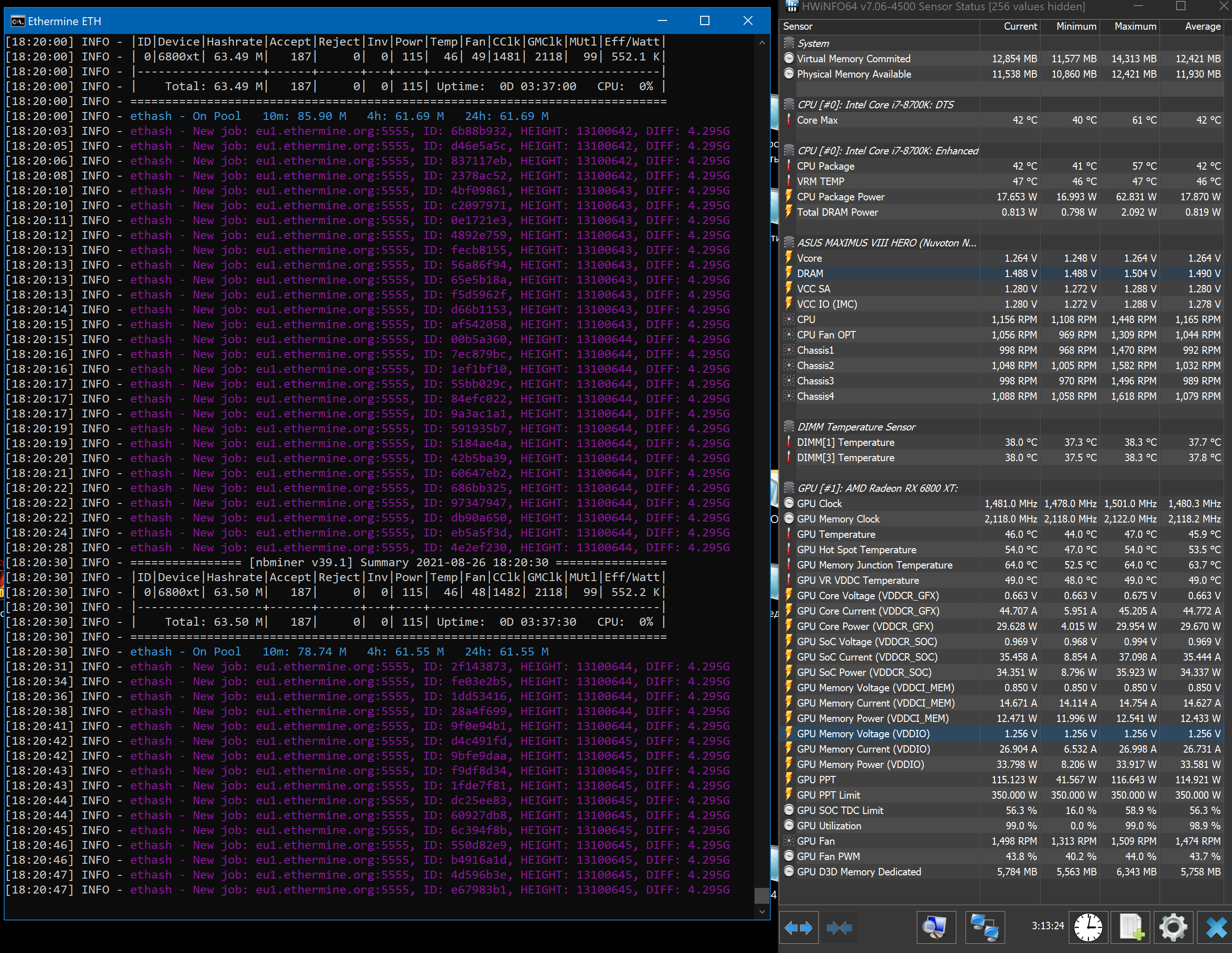
Task: Start logging via sheet with plus icon
Action: coord(1131,927)
